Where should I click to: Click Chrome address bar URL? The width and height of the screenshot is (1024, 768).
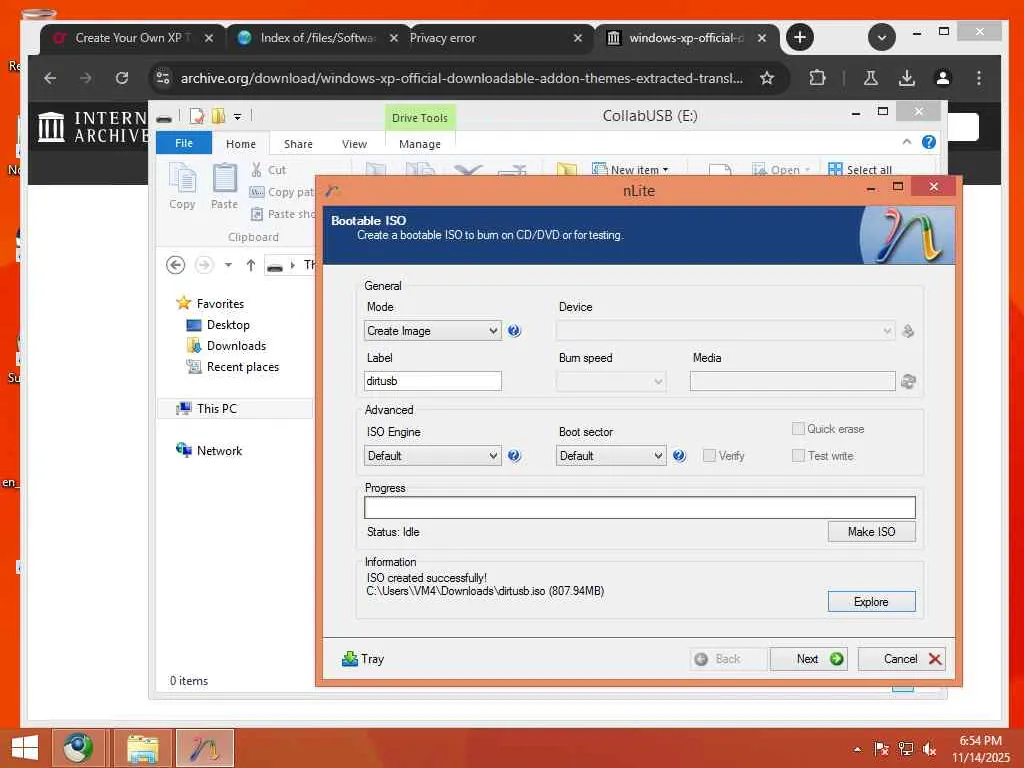click(x=461, y=78)
